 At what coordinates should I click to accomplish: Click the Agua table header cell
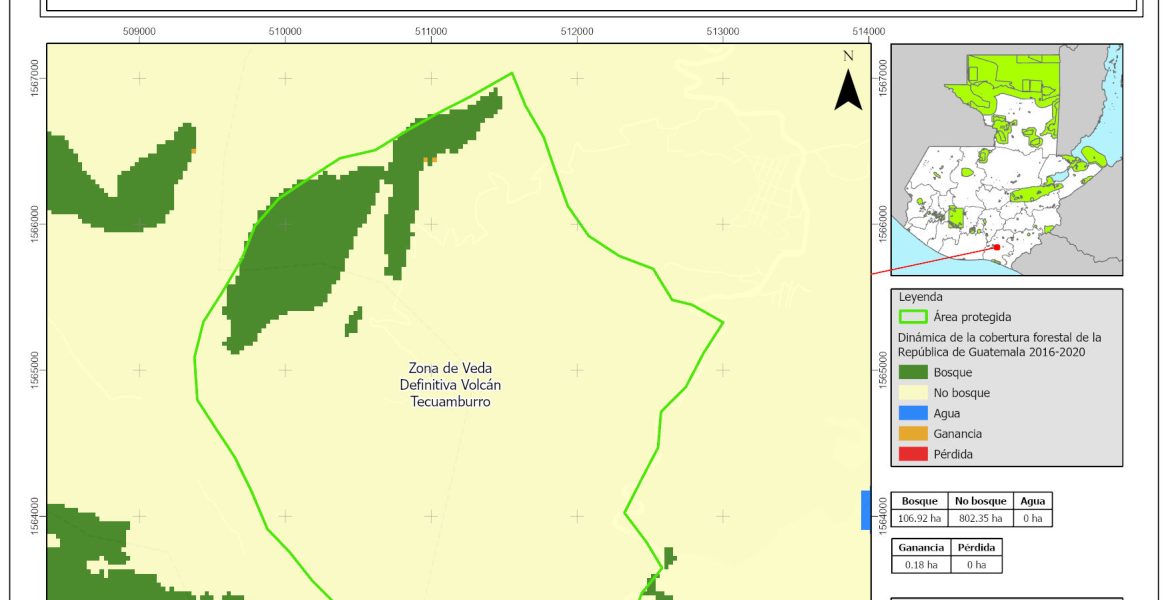click(1032, 502)
